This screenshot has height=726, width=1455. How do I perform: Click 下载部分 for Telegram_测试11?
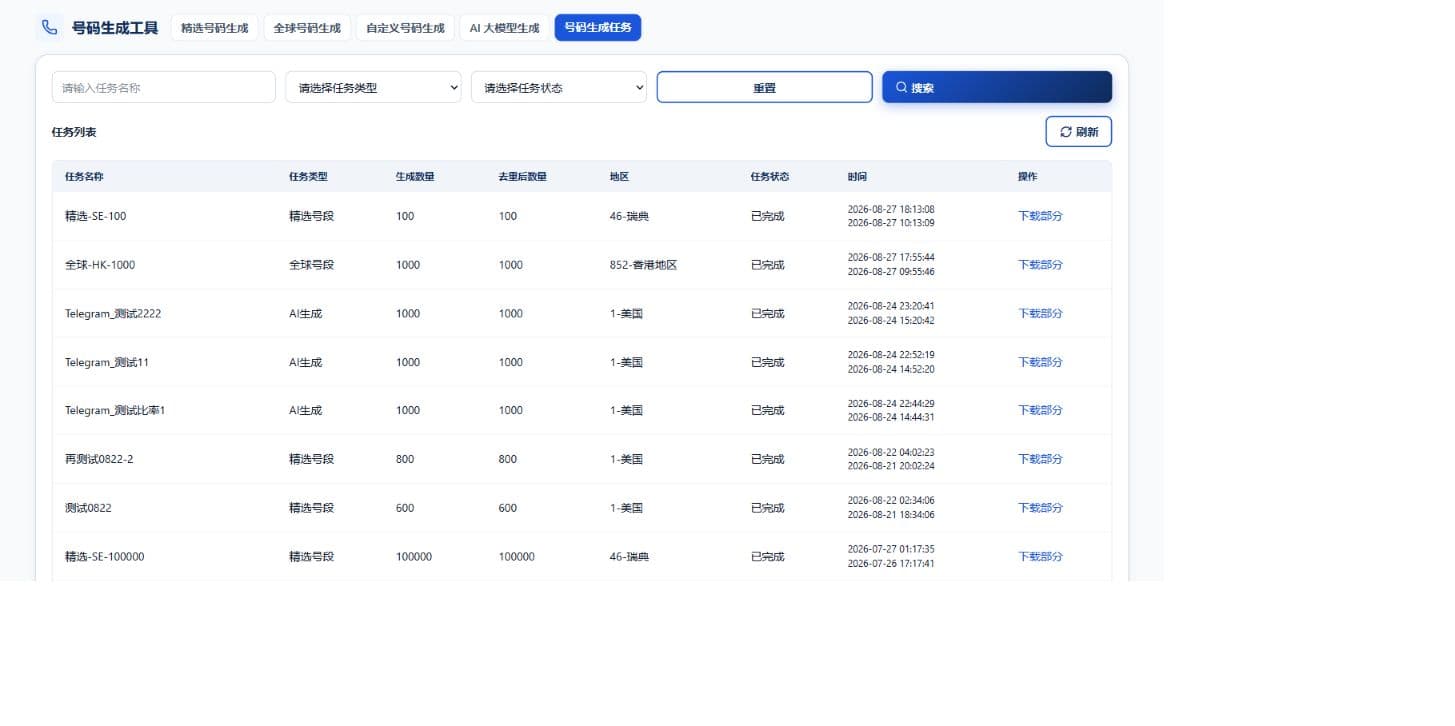[1040, 362]
